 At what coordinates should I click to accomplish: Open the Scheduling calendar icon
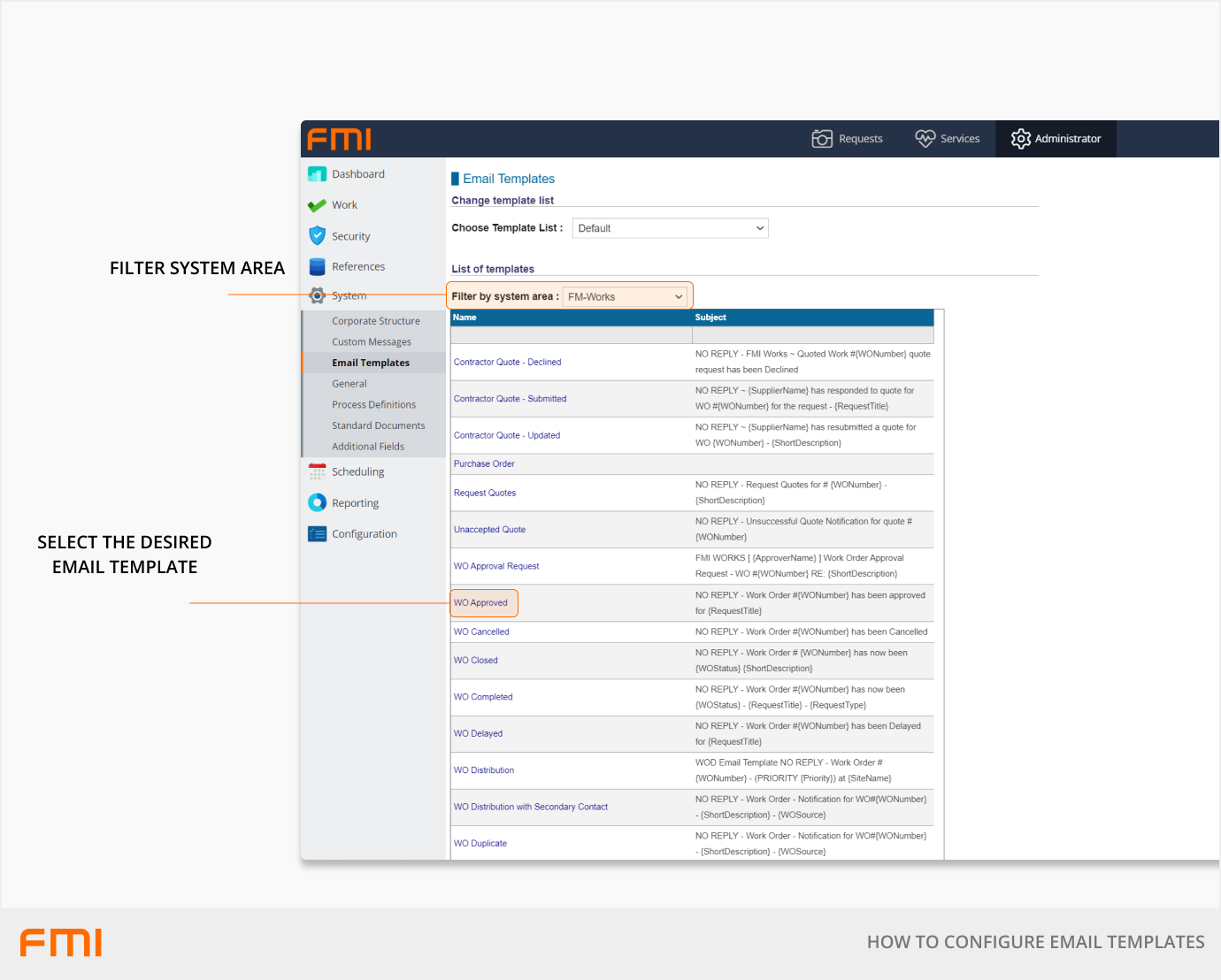click(317, 471)
